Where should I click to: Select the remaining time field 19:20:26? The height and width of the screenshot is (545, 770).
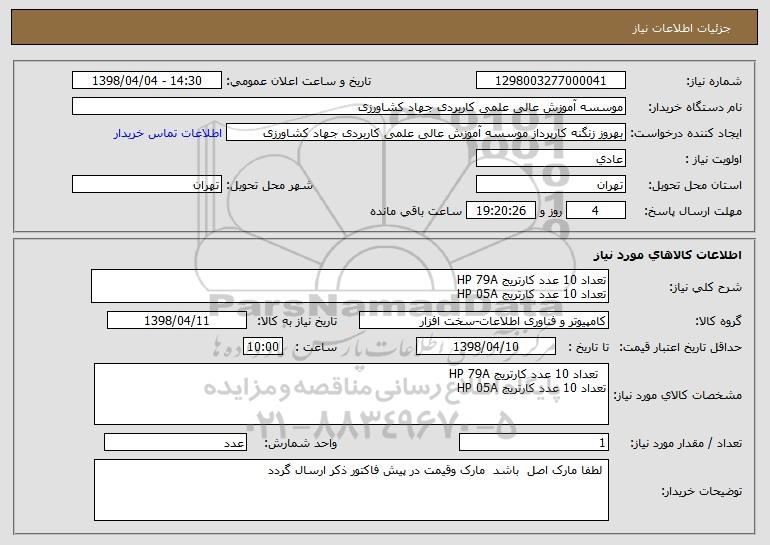coord(500,211)
